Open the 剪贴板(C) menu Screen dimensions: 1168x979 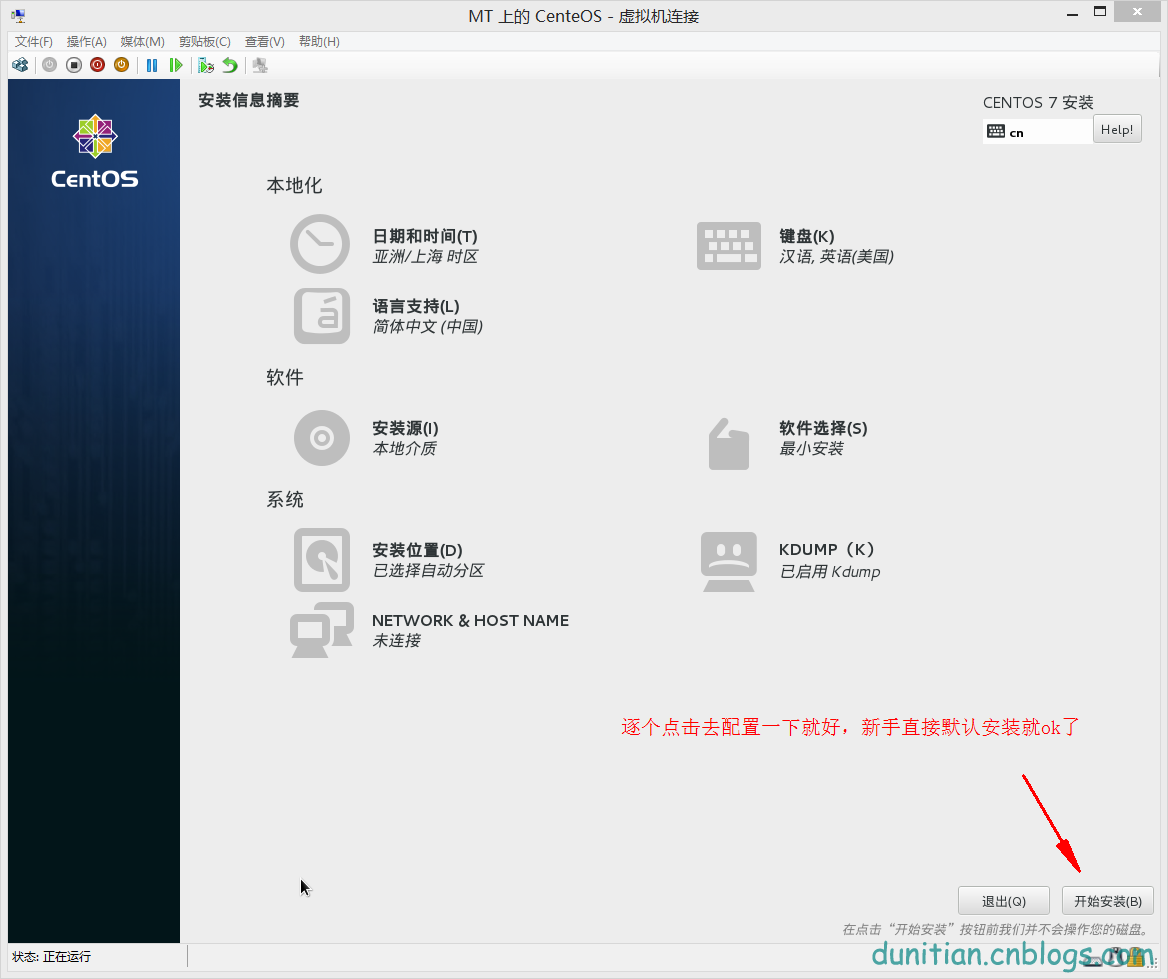pos(205,42)
